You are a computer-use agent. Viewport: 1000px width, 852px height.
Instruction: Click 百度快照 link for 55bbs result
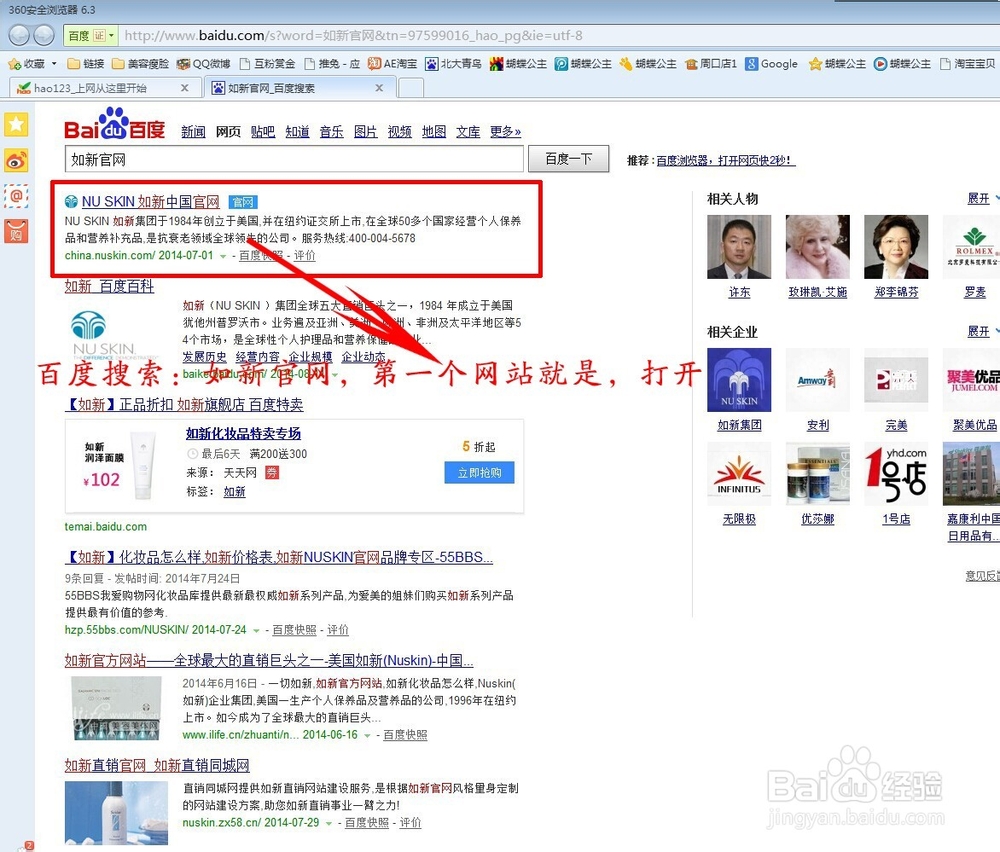click(x=295, y=630)
